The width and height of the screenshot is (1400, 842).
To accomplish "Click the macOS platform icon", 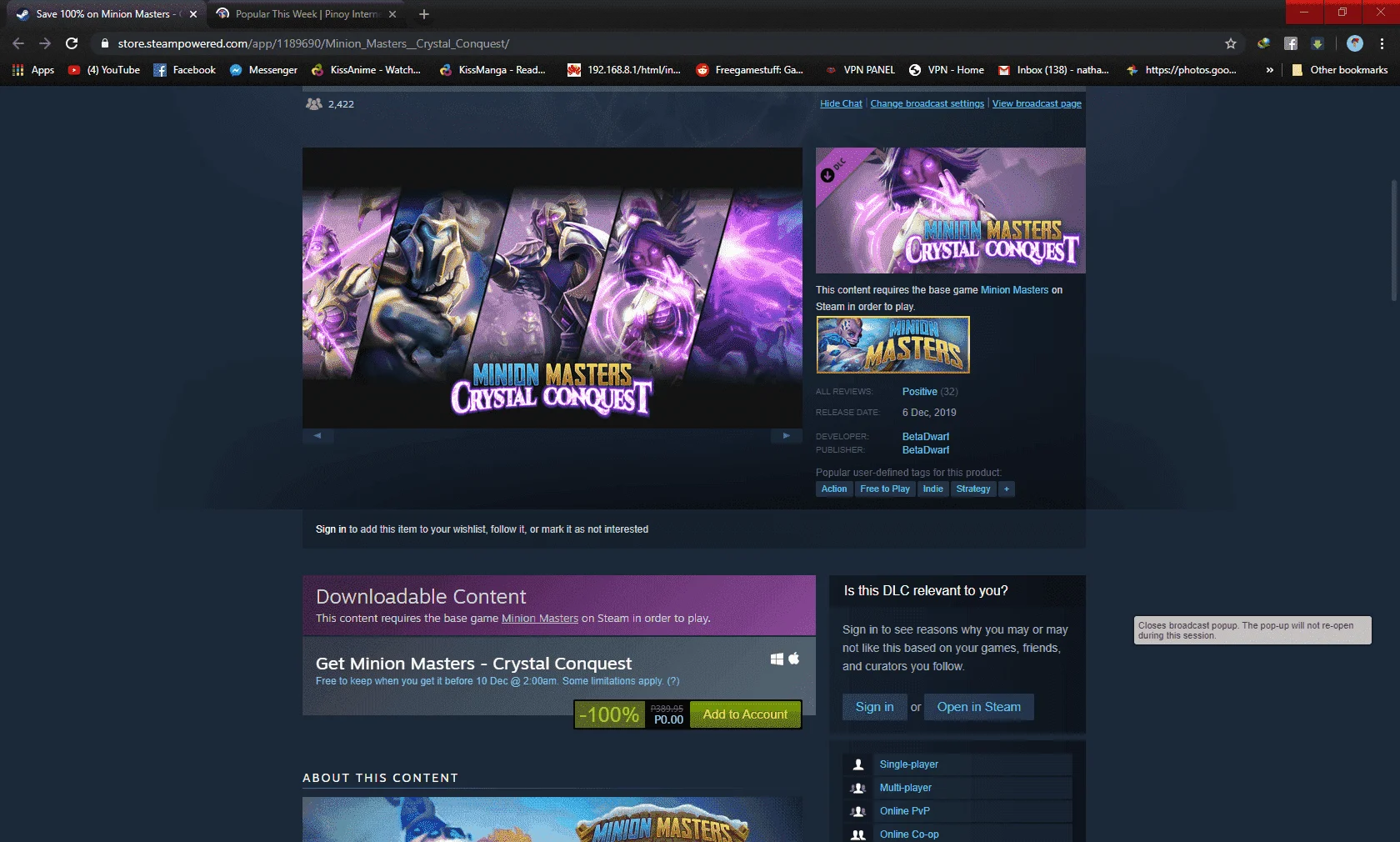I will (x=794, y=659).
